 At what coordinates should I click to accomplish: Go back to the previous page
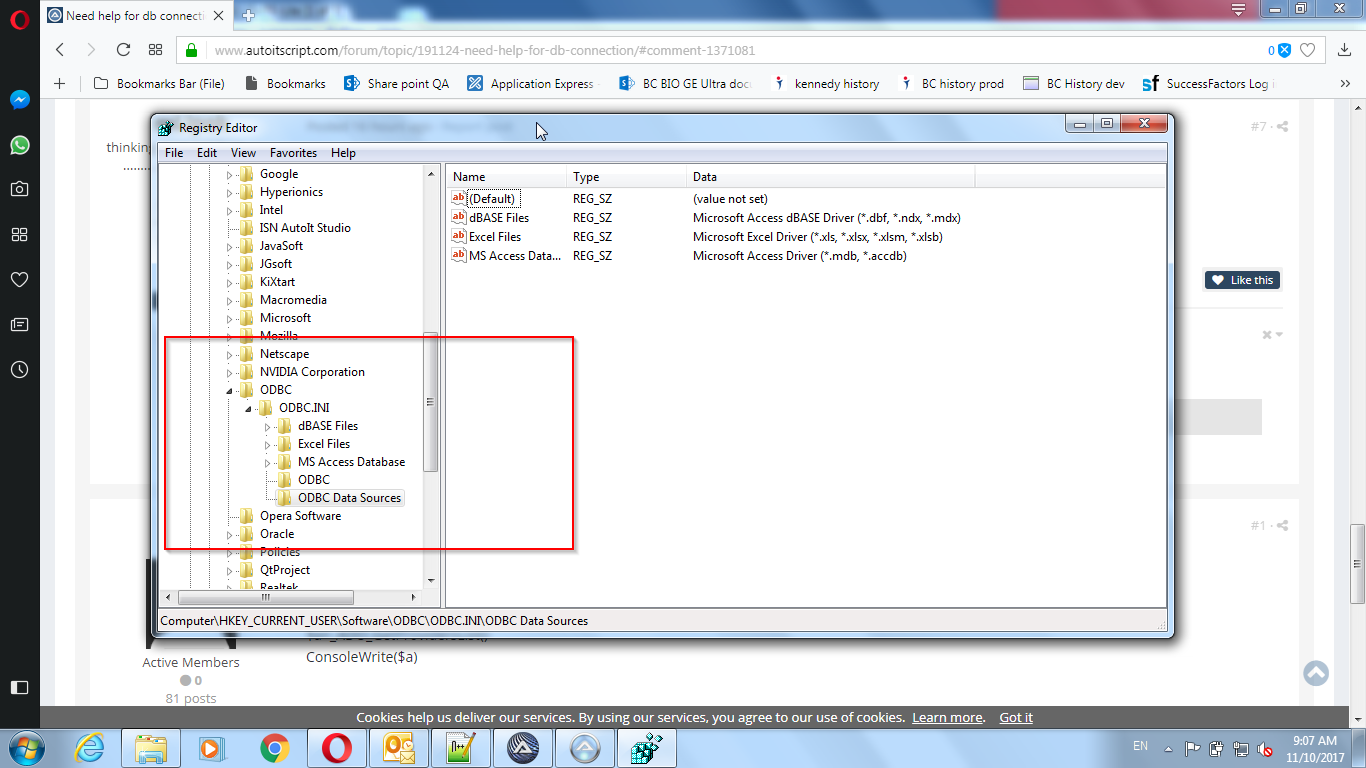[x=60, y=49]
